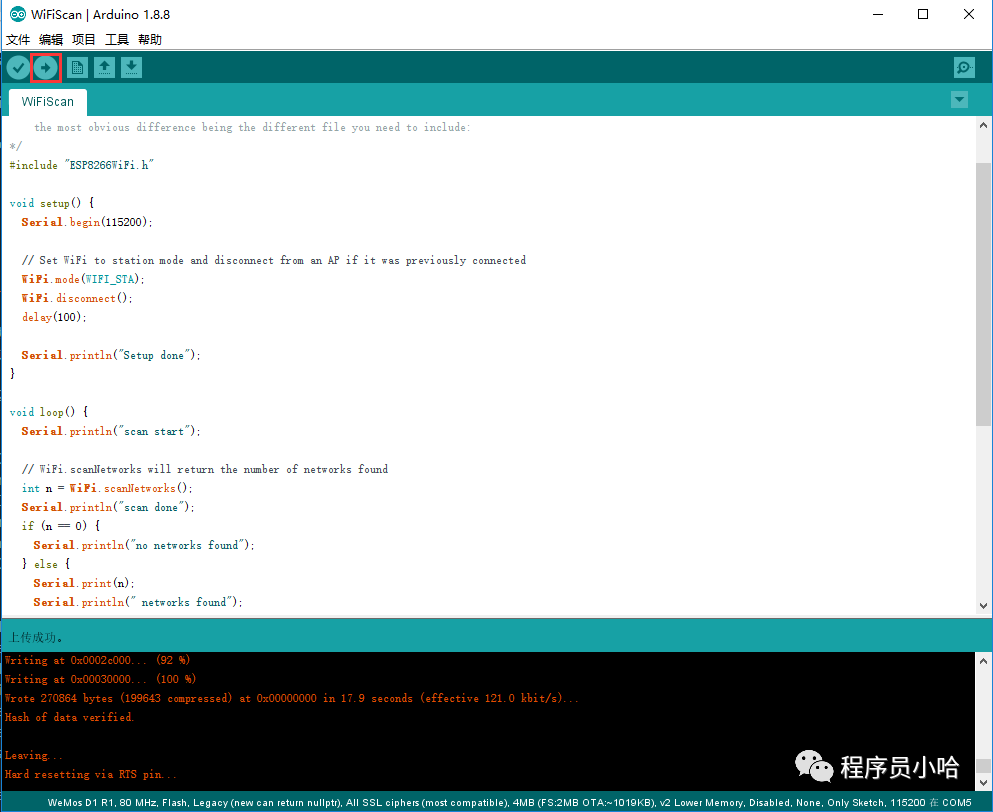Viewport: 993px width, 812px height.
Task: Open the 工具 menu
Action: point(117,40)
